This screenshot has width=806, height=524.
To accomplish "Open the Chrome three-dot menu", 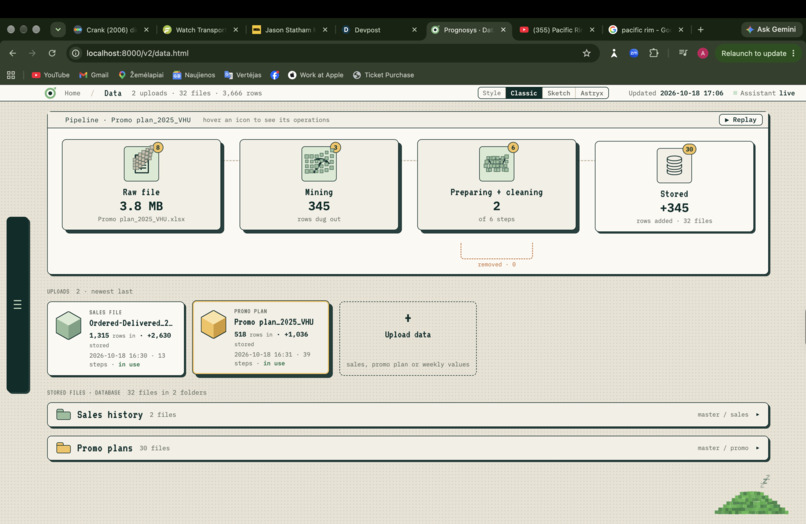I will tap(794, 53).
